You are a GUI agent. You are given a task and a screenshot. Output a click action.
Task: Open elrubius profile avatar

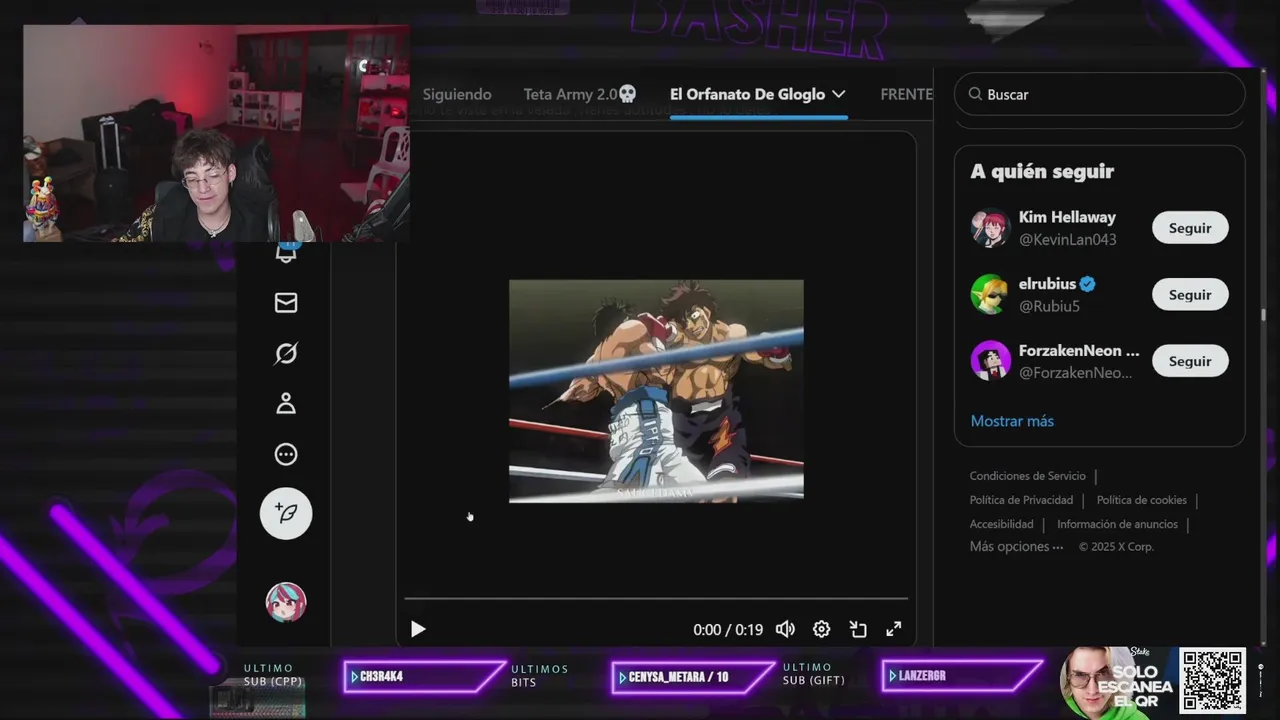pos(990,295)
